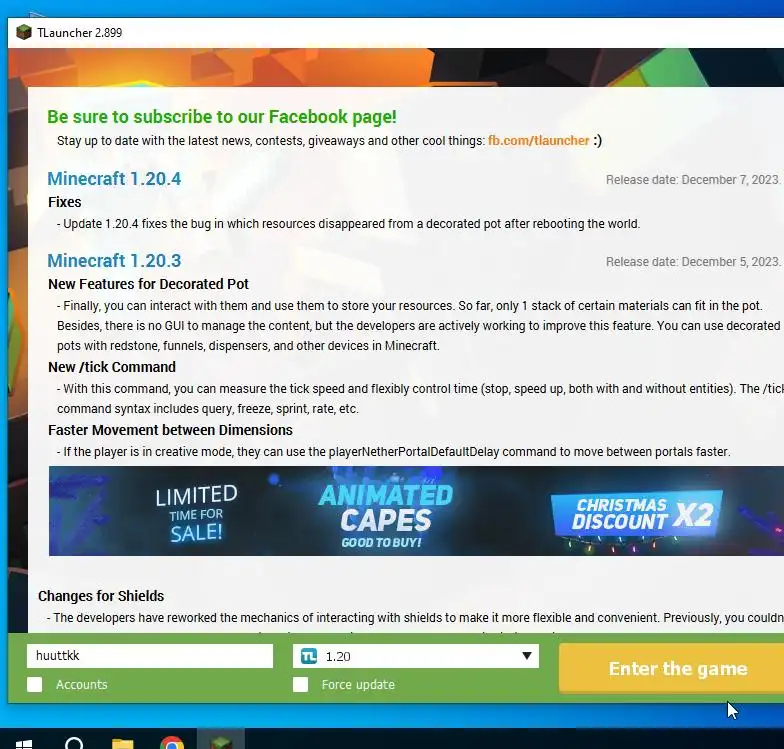Open the Windows Start button

[24, 744]
